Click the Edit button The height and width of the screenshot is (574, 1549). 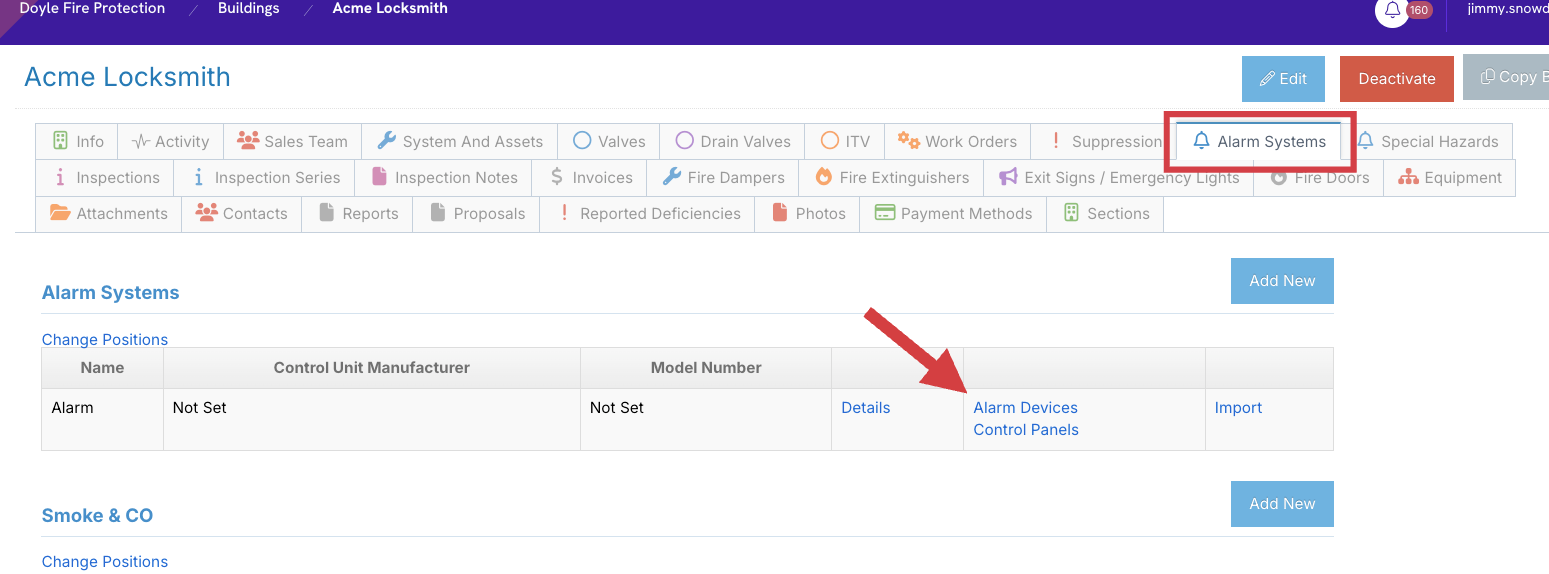[1283, 78]
